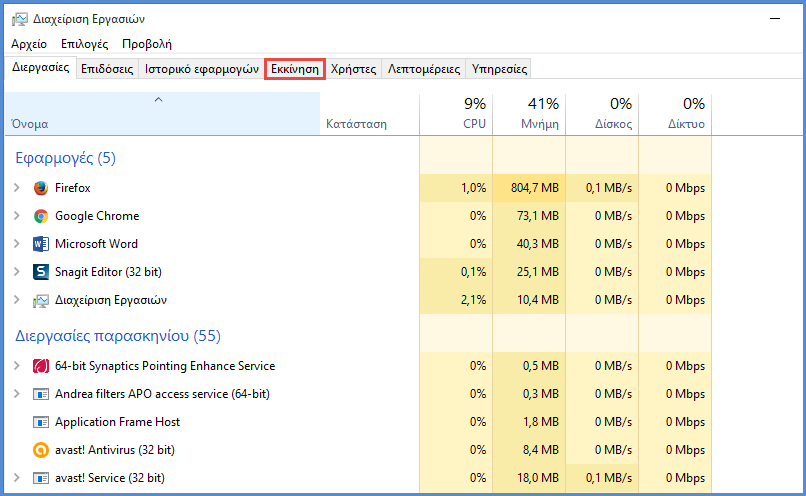Expand the Microsoft Word process group
The height and width of the screenshot is (496, 806).
click(x=17, y=244)
